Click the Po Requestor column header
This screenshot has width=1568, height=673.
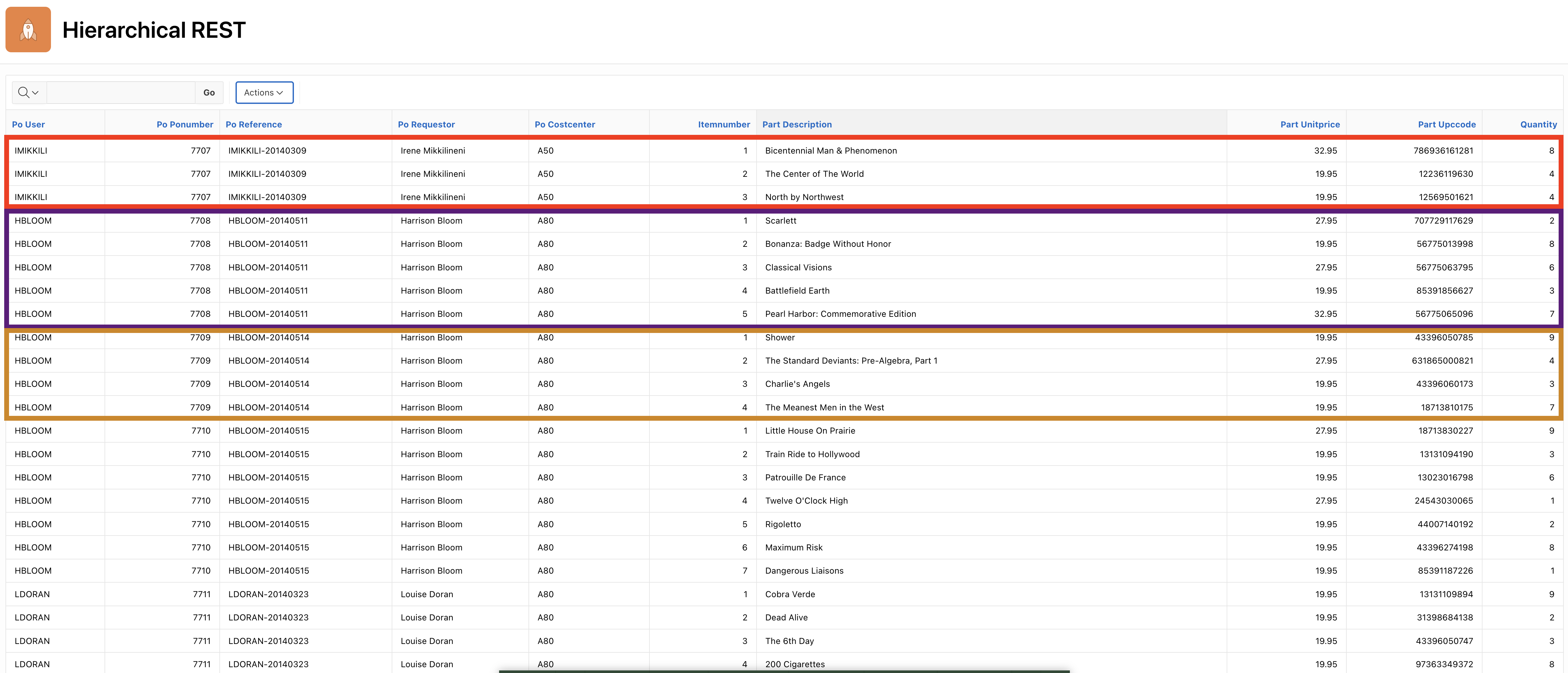(426, 124)
